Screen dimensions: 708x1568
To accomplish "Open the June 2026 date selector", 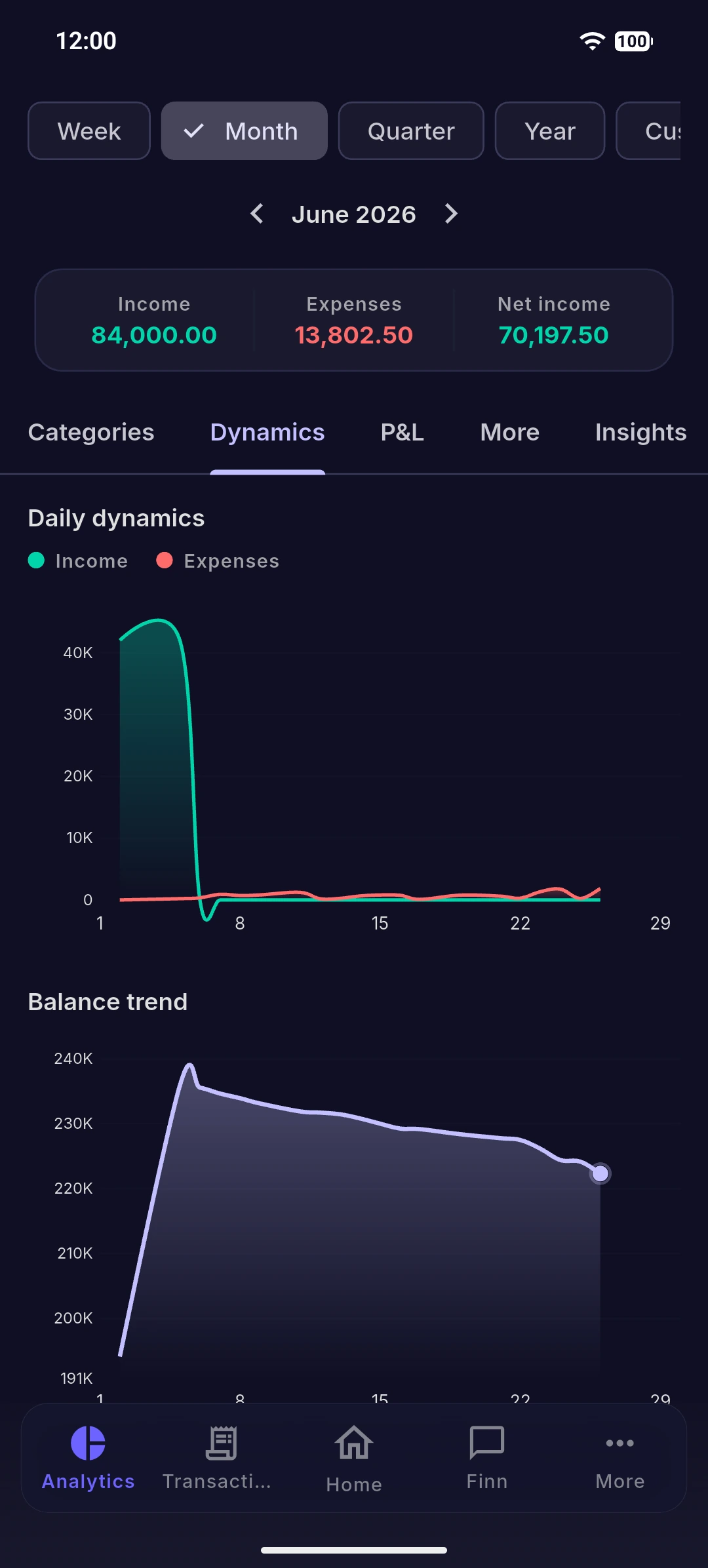I will point(354,214).
